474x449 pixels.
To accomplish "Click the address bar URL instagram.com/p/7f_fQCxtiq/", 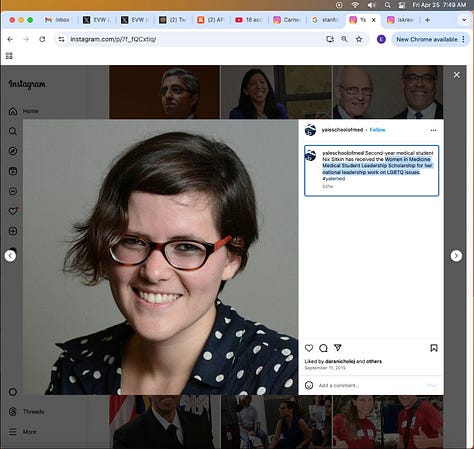I will (x=113, y=39).
